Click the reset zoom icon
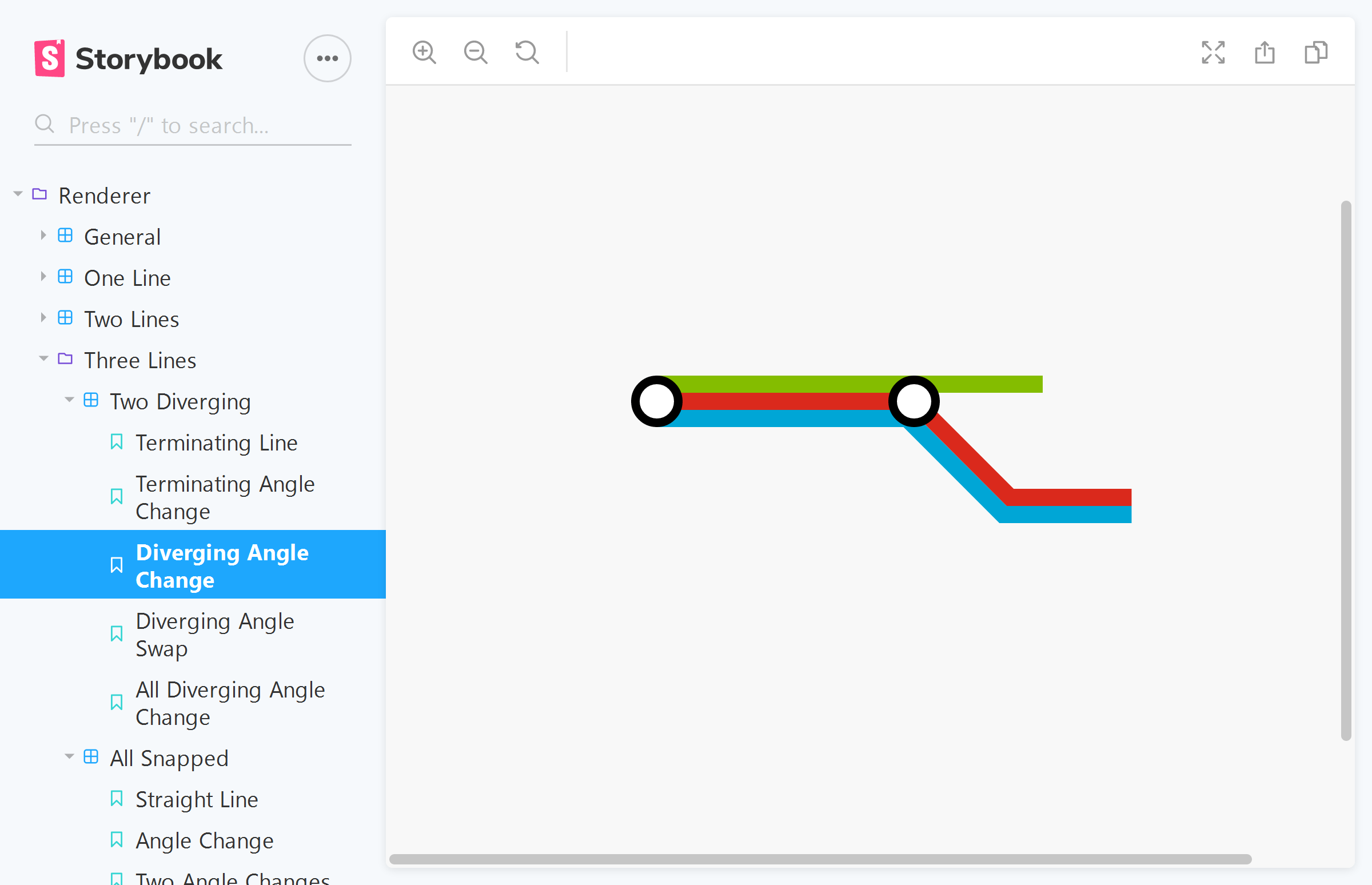Viewport: 1372px width, 885px height. click(x=527, y=52)
